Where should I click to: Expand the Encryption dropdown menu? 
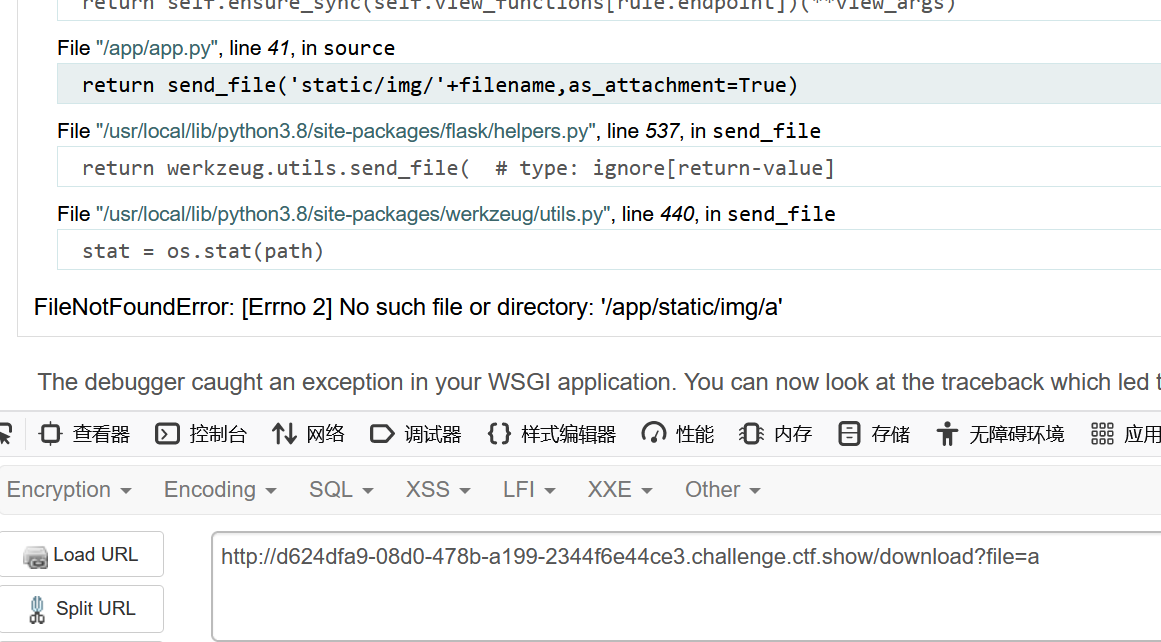69,489
